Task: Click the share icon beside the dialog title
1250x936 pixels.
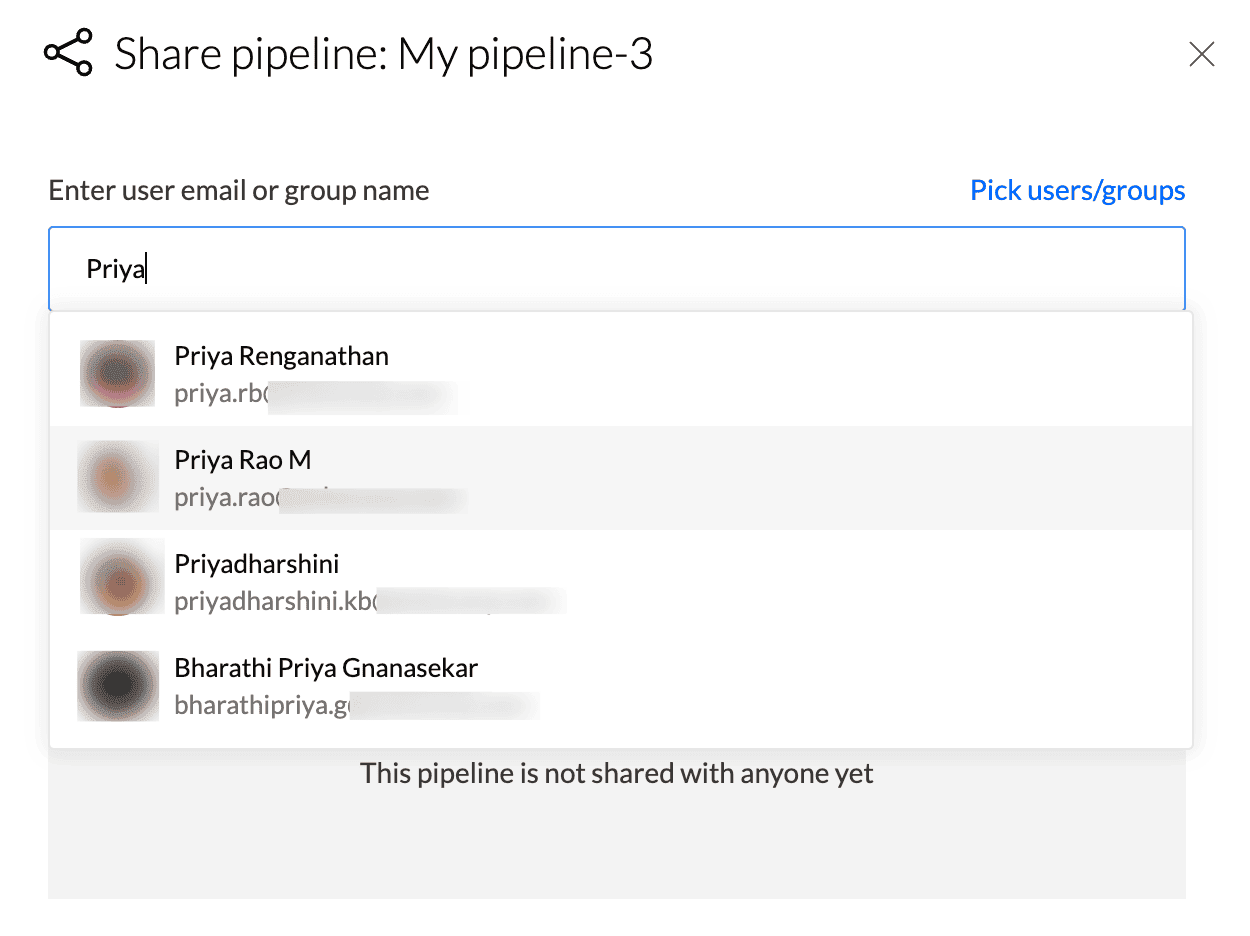Action: click(x=68, y=54)
